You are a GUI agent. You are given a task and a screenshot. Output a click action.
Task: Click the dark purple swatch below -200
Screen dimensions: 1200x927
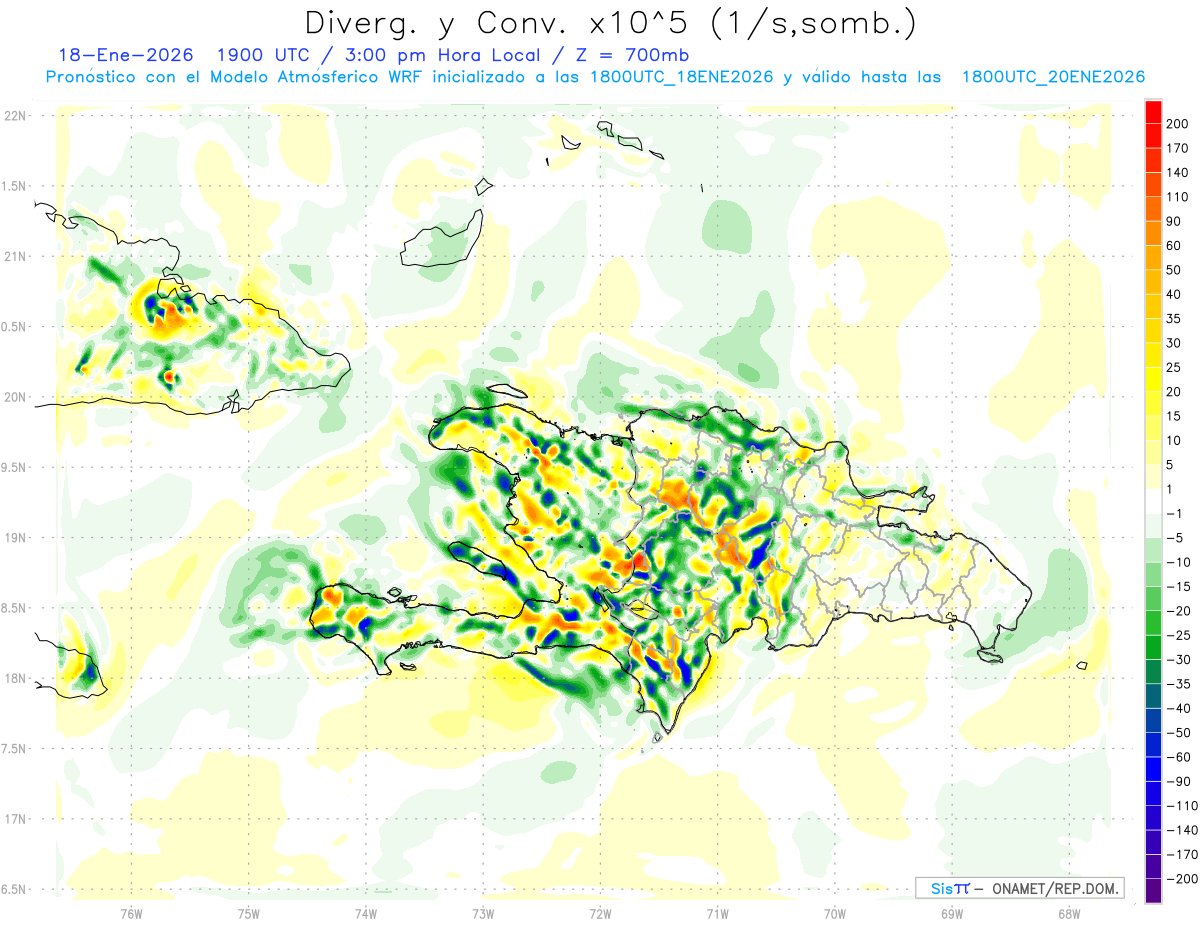click(1153, 890)
